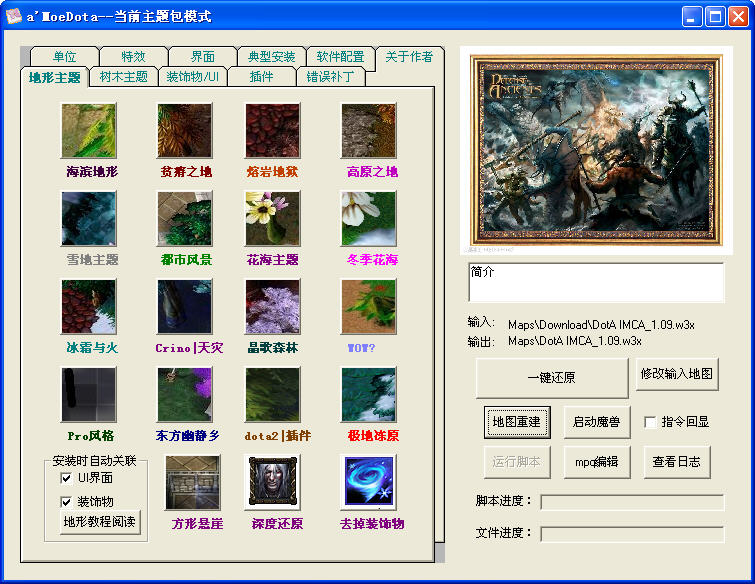Toggle the 装饰物 auto-link checkbox
The image size is (755, 584).
pyautogui.click(x=66, y=502)
